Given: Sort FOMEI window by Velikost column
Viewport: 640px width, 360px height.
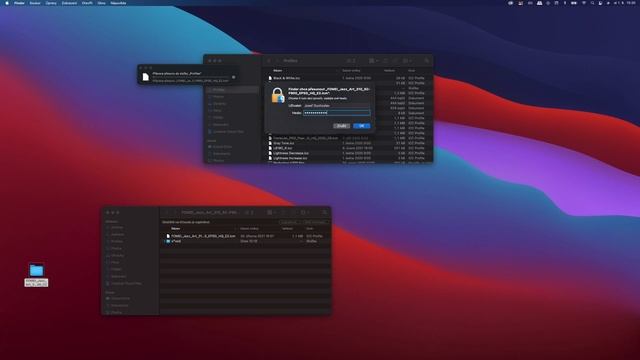Looking at the screenshot, I should tap(288, 229).
